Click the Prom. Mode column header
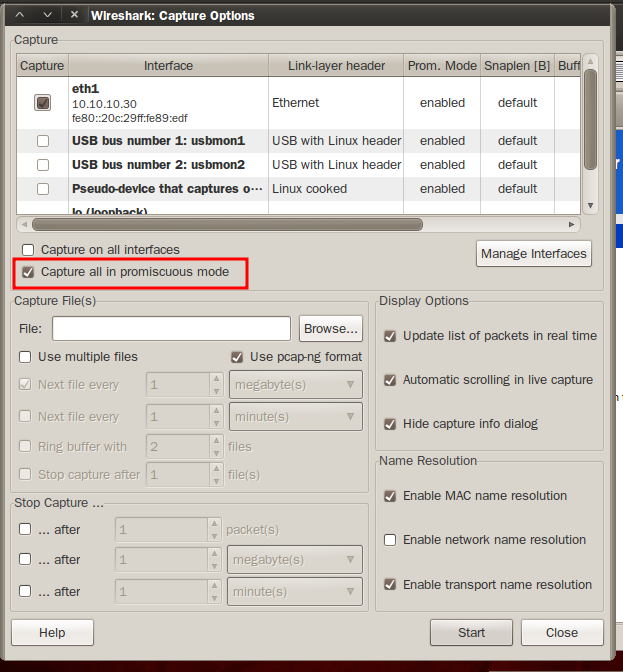623x672 pixels. [442, 66]
